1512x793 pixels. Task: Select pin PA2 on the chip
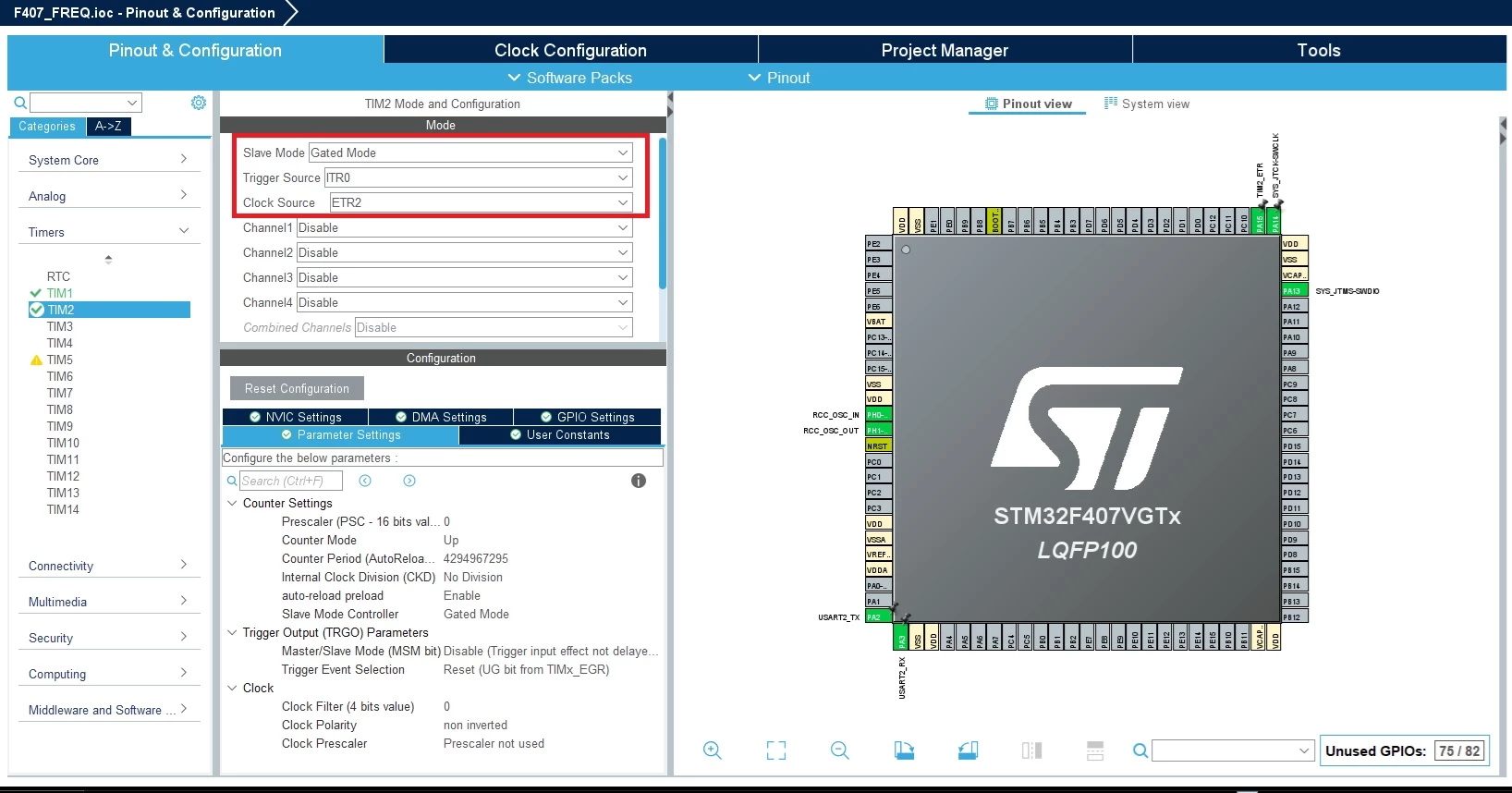coord(879,616)
